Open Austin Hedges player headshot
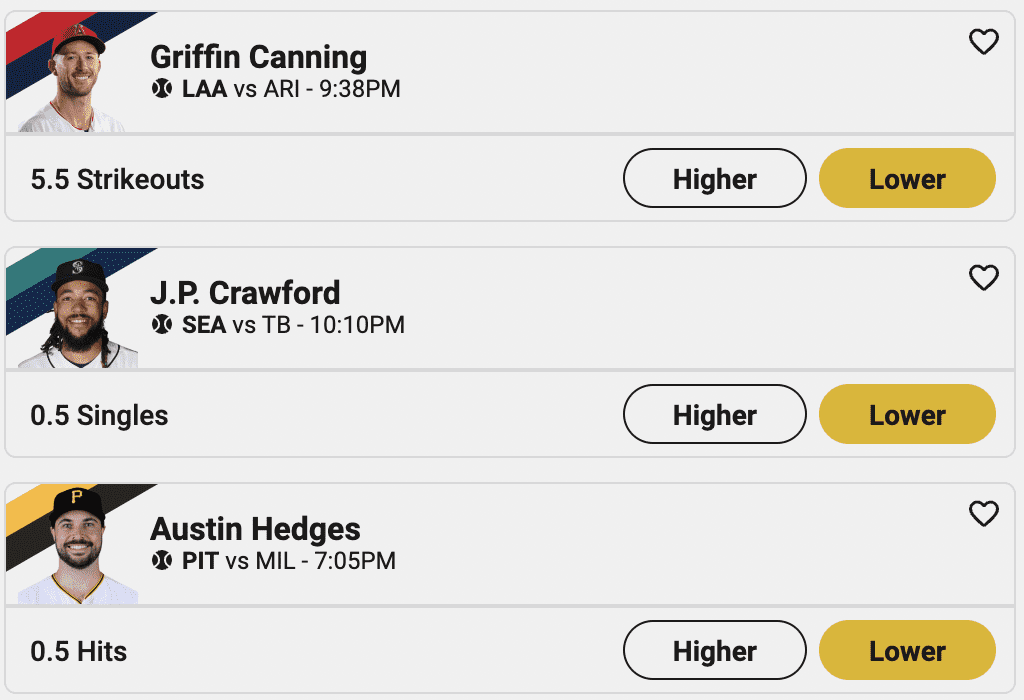The width and height of the screenshot is (1024, 700). [78, 550]
